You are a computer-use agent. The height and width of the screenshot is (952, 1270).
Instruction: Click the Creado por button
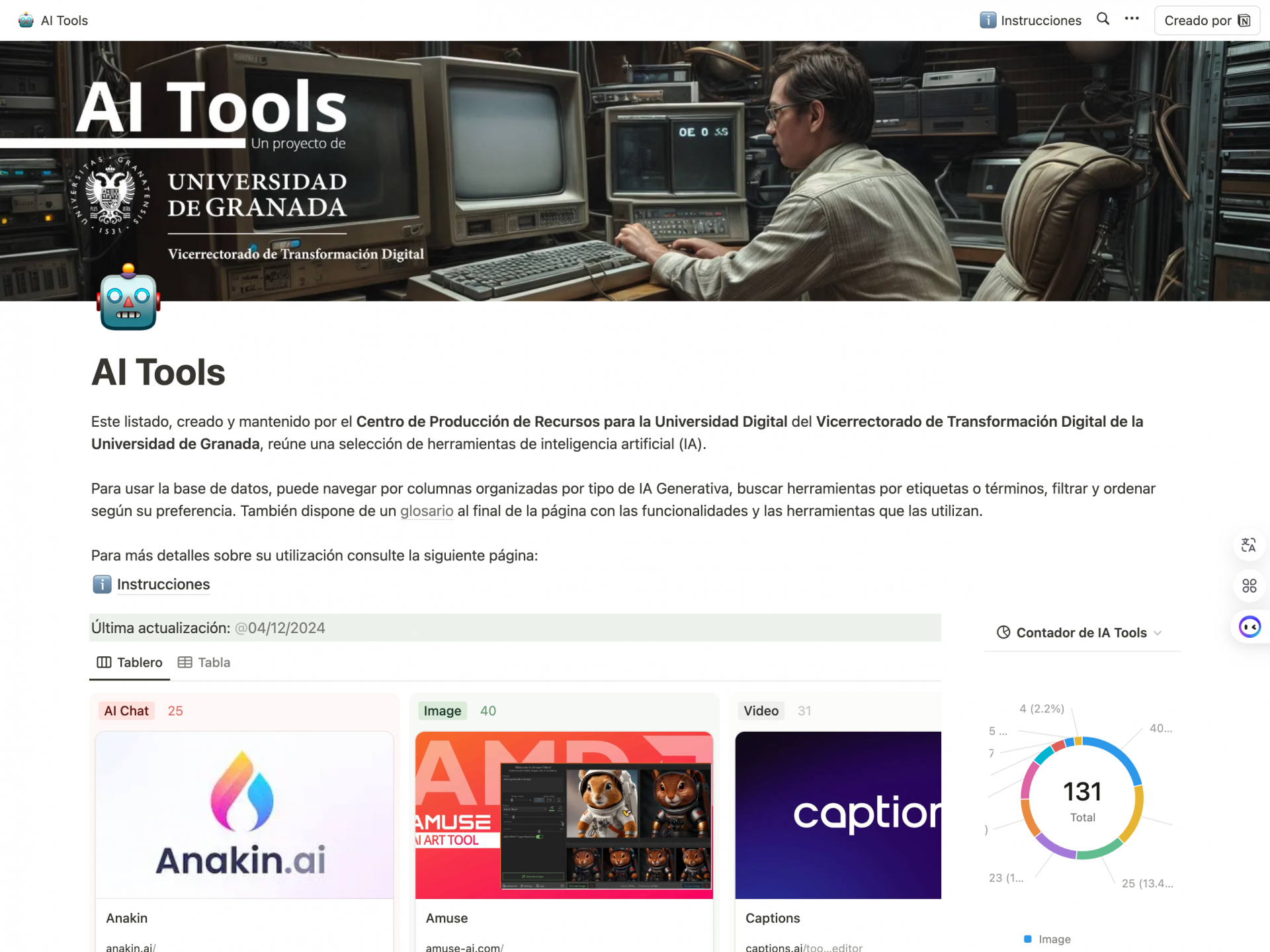tap(1207, 21)
